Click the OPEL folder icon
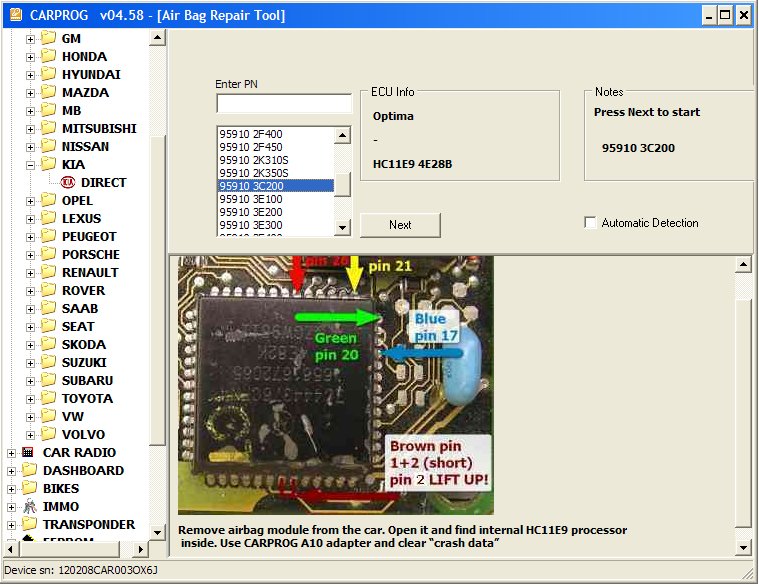The width and height of the screenshot is (759, 587). coord(48,200)
